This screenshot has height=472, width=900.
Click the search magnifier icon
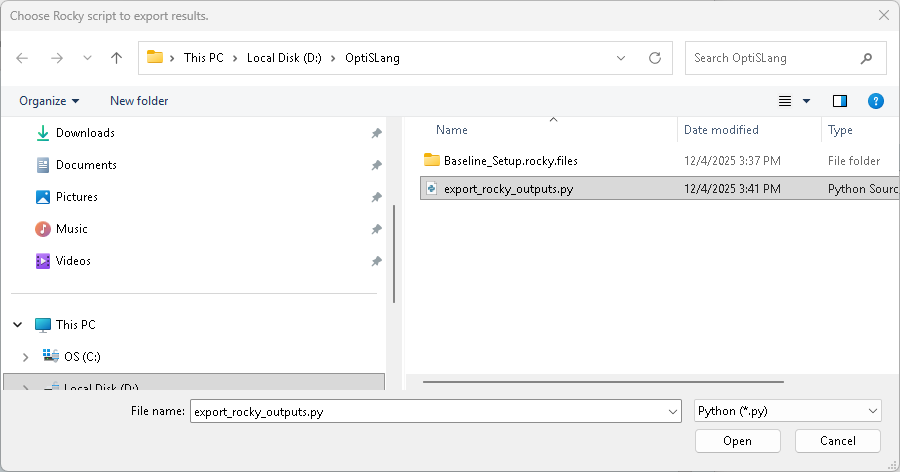[866, 58]
